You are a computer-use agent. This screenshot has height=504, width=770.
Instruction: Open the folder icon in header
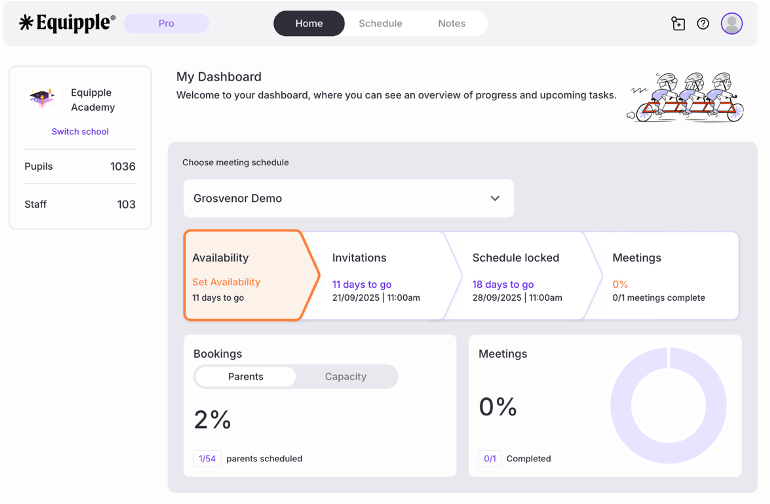678,24
